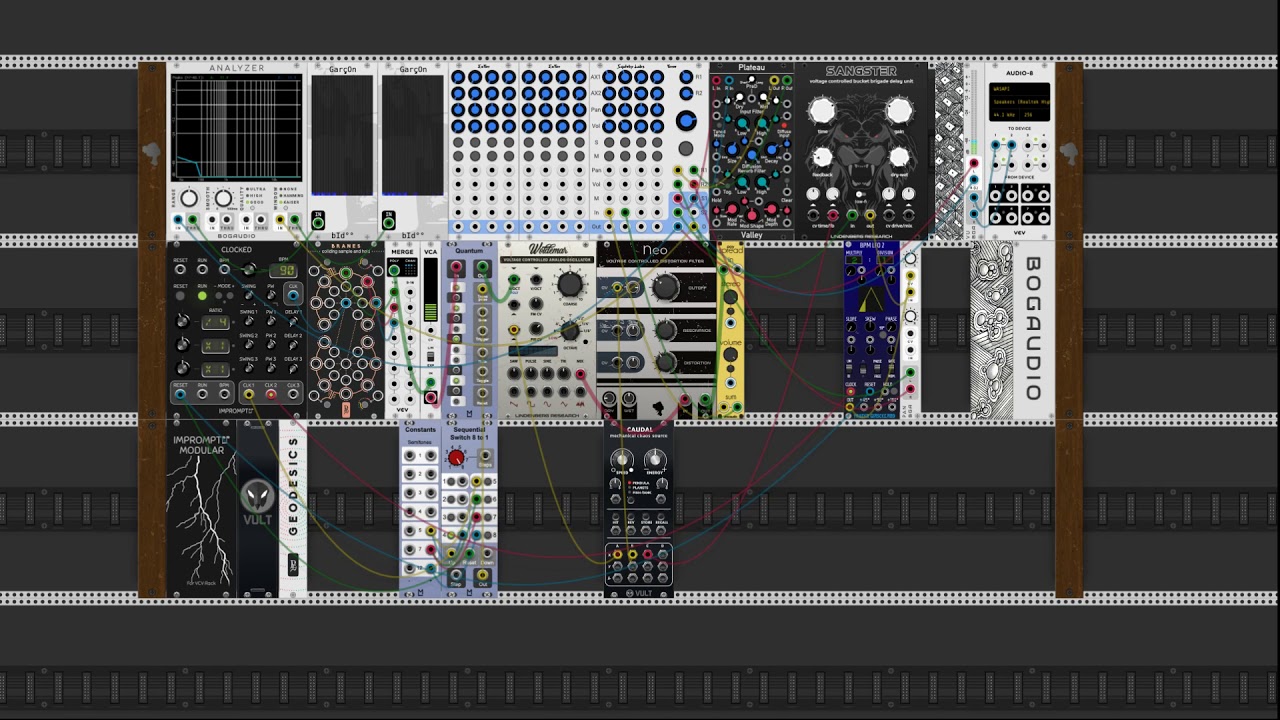Screen dimensions: 1280x720
Task: Turn the SMOOTH knob on the Analyzer
Action: [223, 198]
